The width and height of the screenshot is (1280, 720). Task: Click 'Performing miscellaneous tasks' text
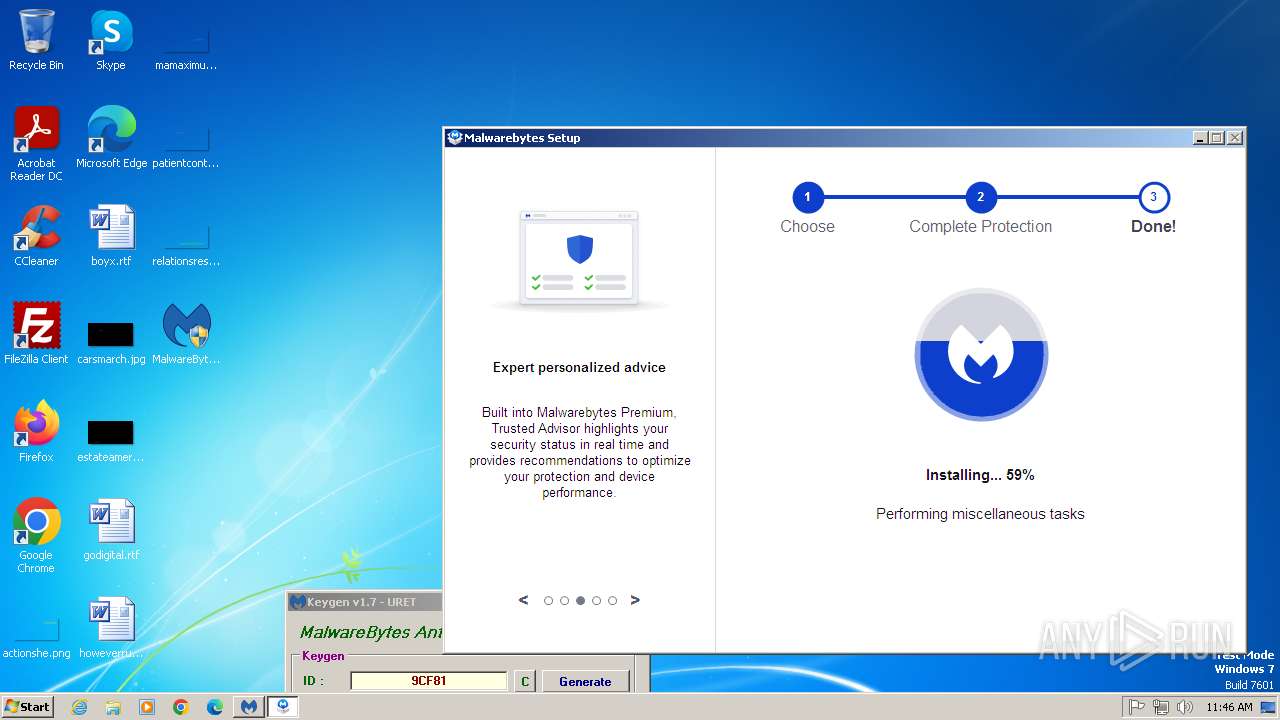point(980,514)
